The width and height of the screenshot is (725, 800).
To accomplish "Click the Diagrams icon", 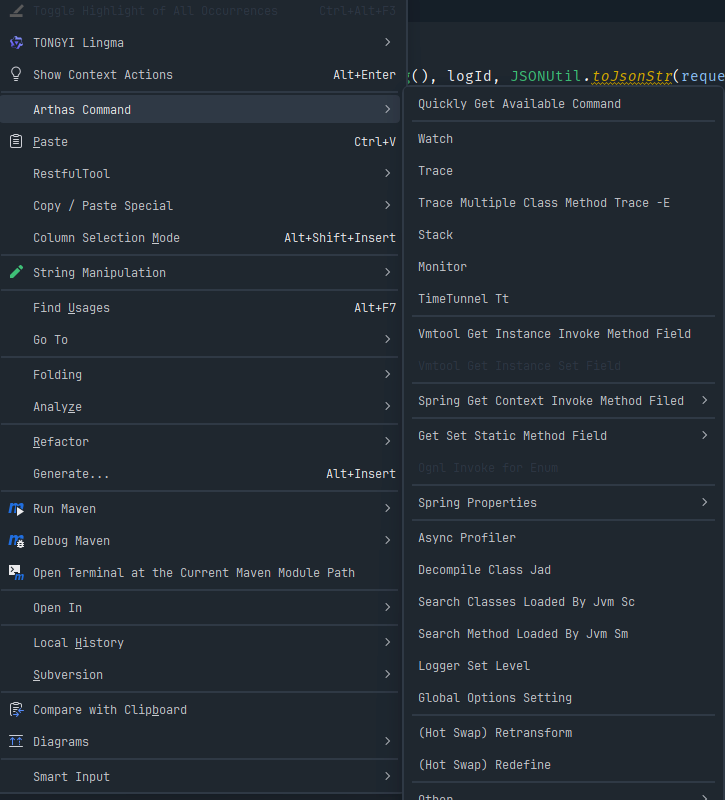I will pos(16,742).
